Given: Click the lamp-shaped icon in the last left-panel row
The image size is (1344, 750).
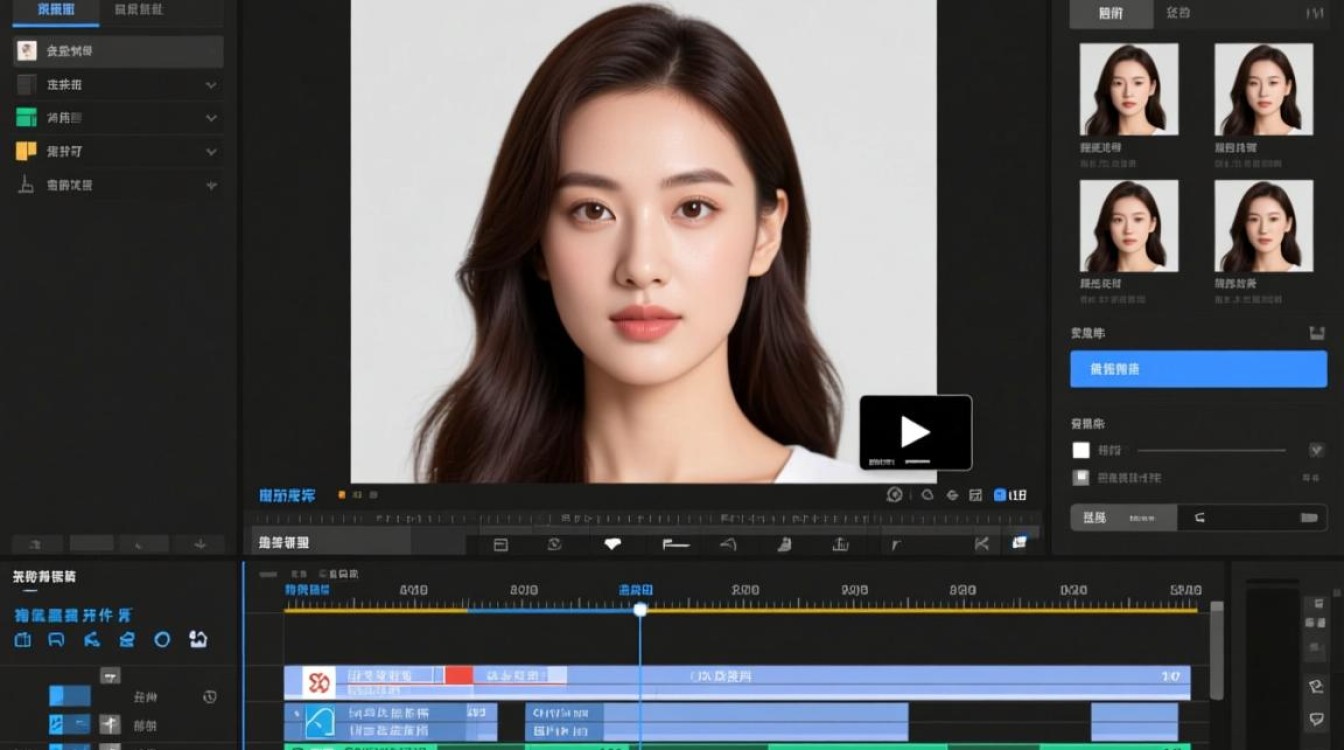Looking at the screenshot, I should [26, 185].
